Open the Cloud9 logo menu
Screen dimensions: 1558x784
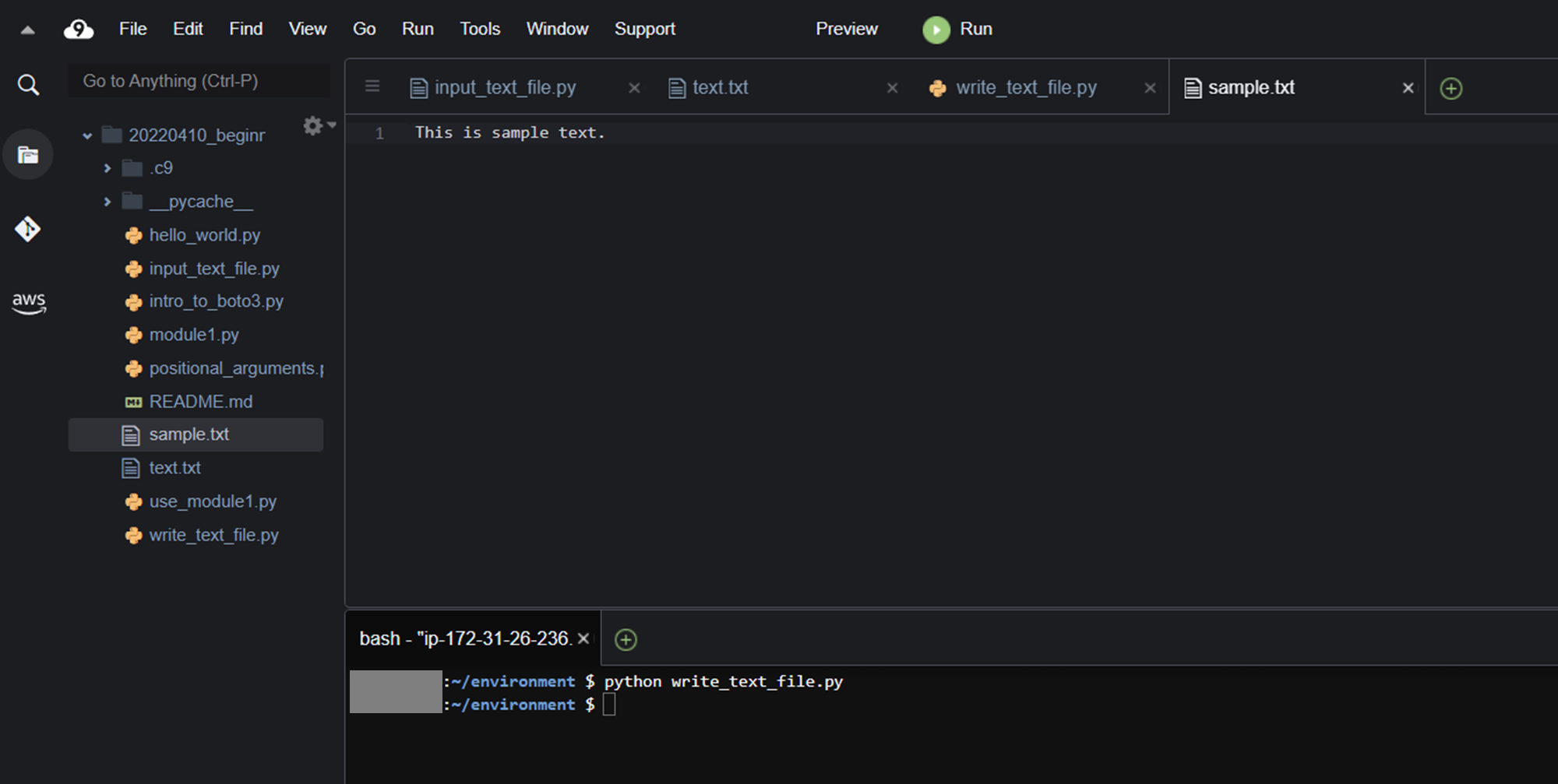tap(79, 30)
